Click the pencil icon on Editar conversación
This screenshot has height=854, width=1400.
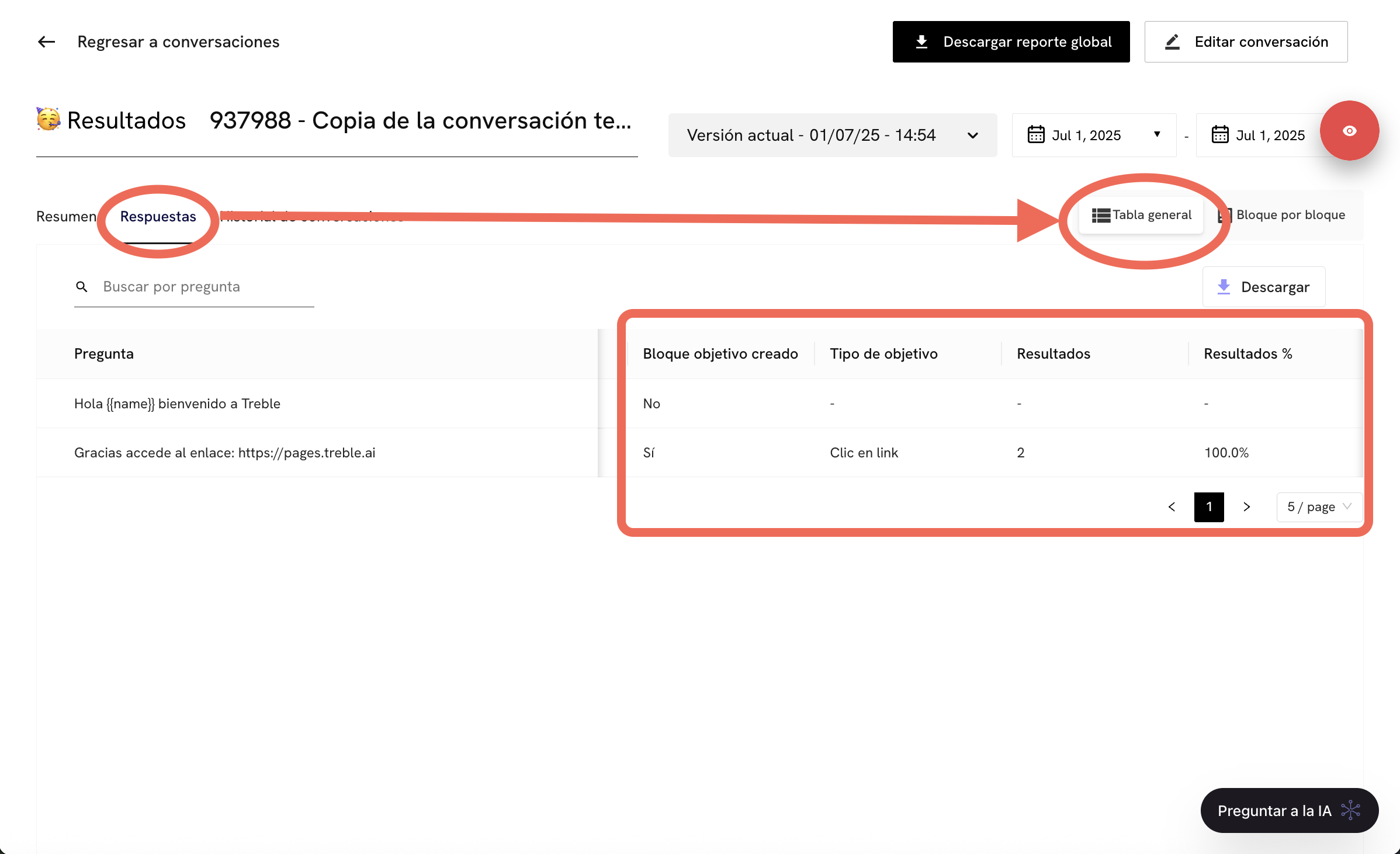click(x=1172, y=42)
